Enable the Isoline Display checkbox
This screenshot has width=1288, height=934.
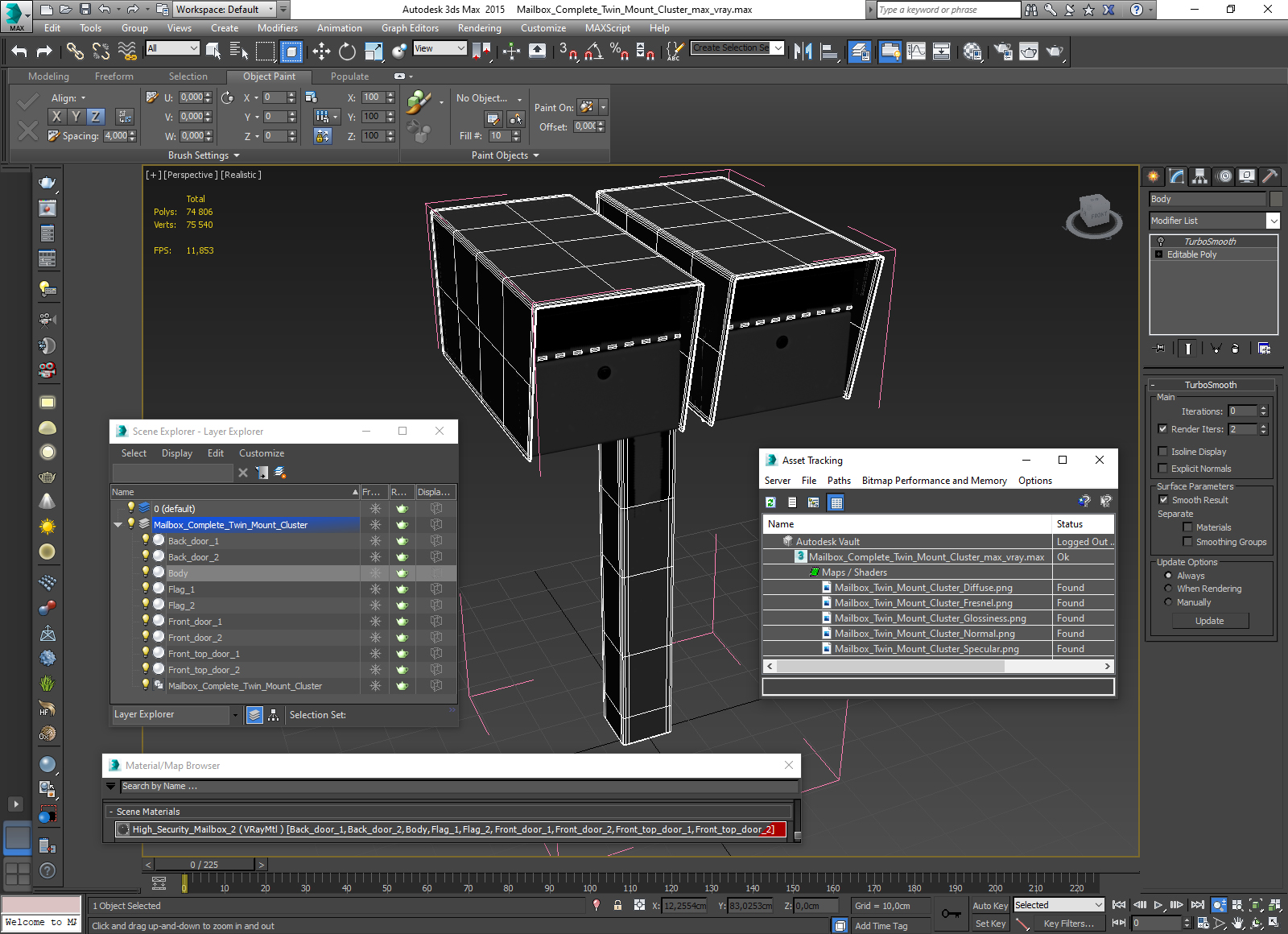coord(1162,452)
